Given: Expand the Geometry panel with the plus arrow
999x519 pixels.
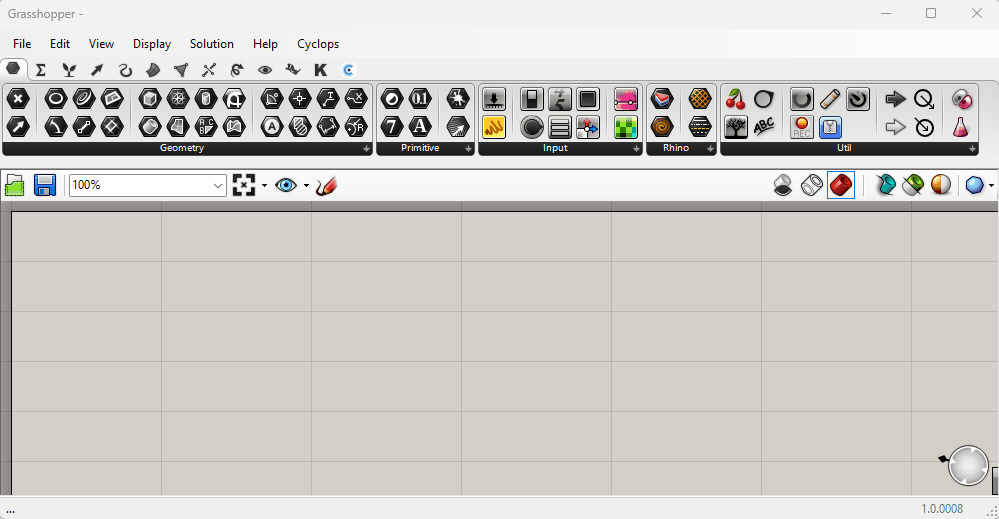Looking at the screenshot, I should click(366, 149).
